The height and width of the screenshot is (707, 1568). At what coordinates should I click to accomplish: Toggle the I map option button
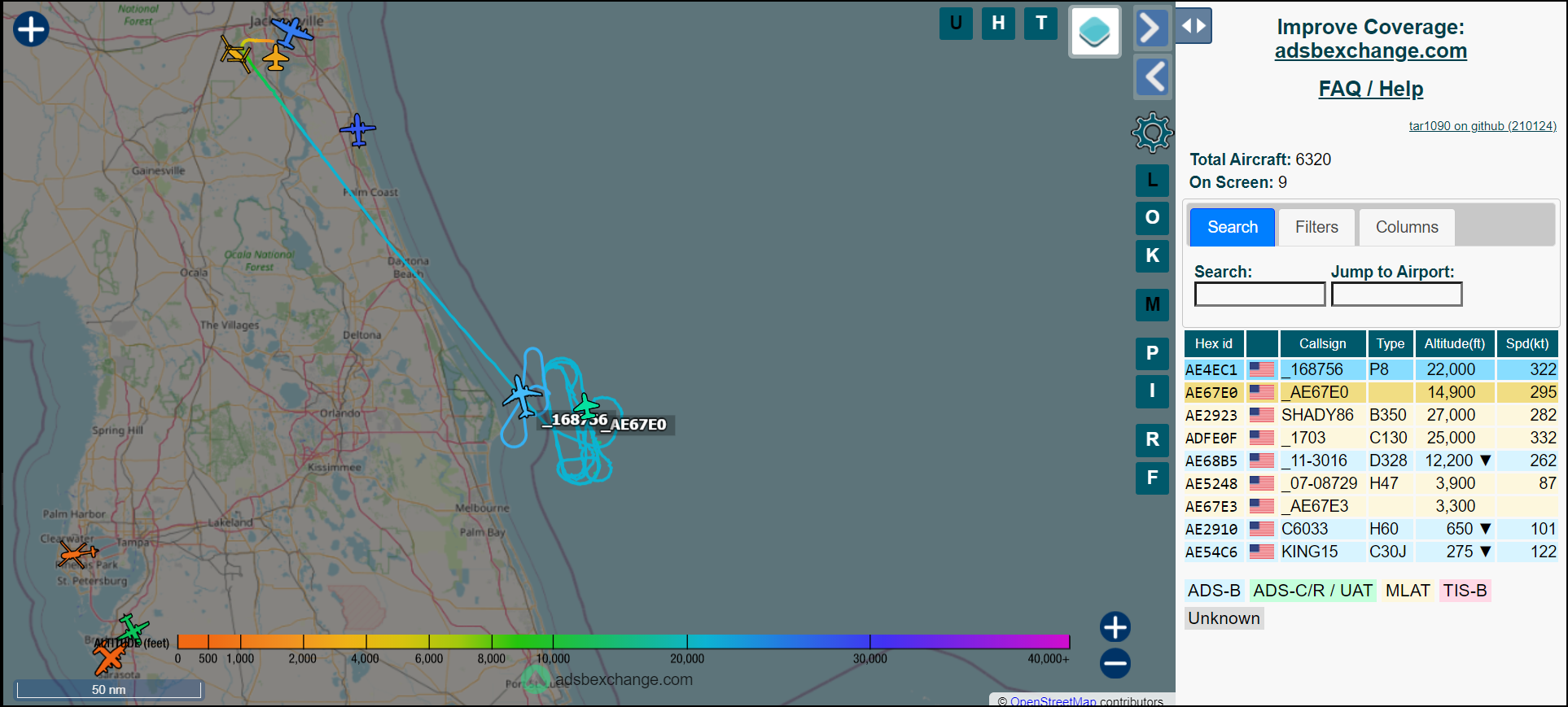[x=1152, y=391]
